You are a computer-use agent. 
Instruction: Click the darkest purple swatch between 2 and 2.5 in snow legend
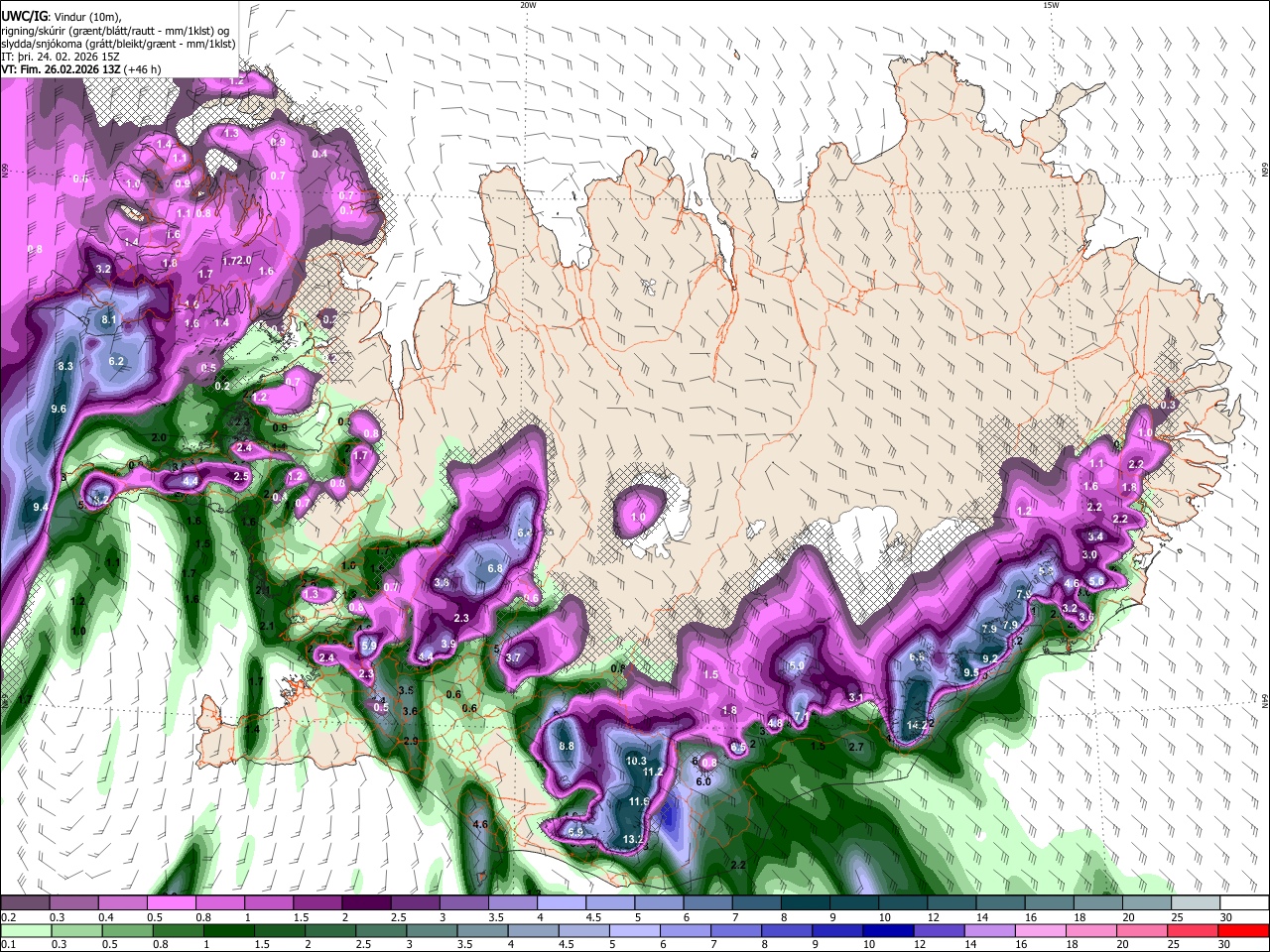coord(365,903)
